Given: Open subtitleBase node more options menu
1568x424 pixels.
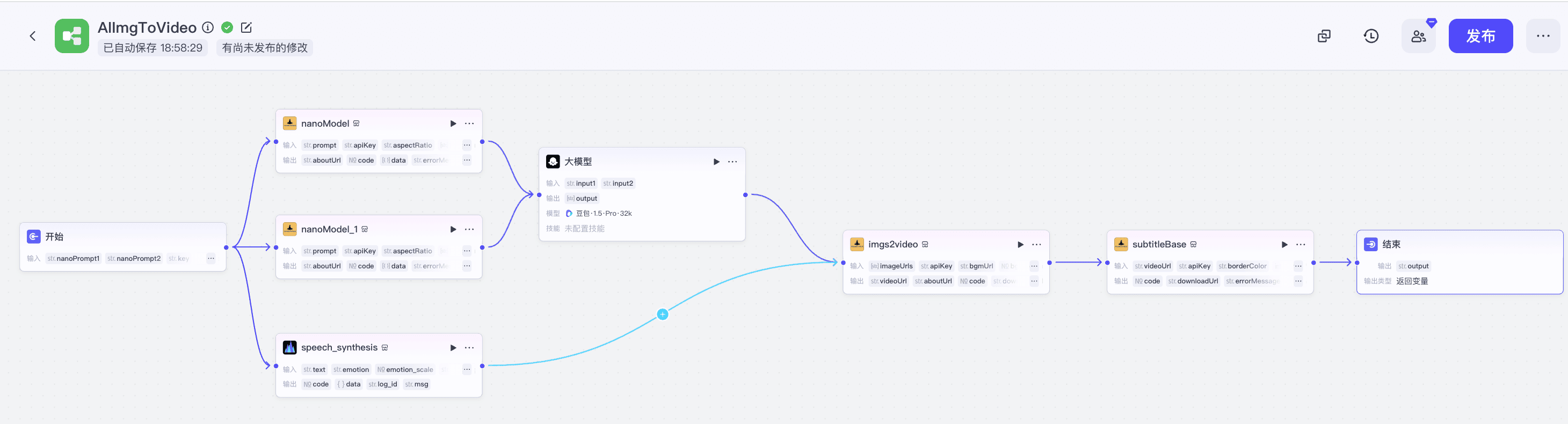Looking at the screenshot, I should [x=1300, y=245].
